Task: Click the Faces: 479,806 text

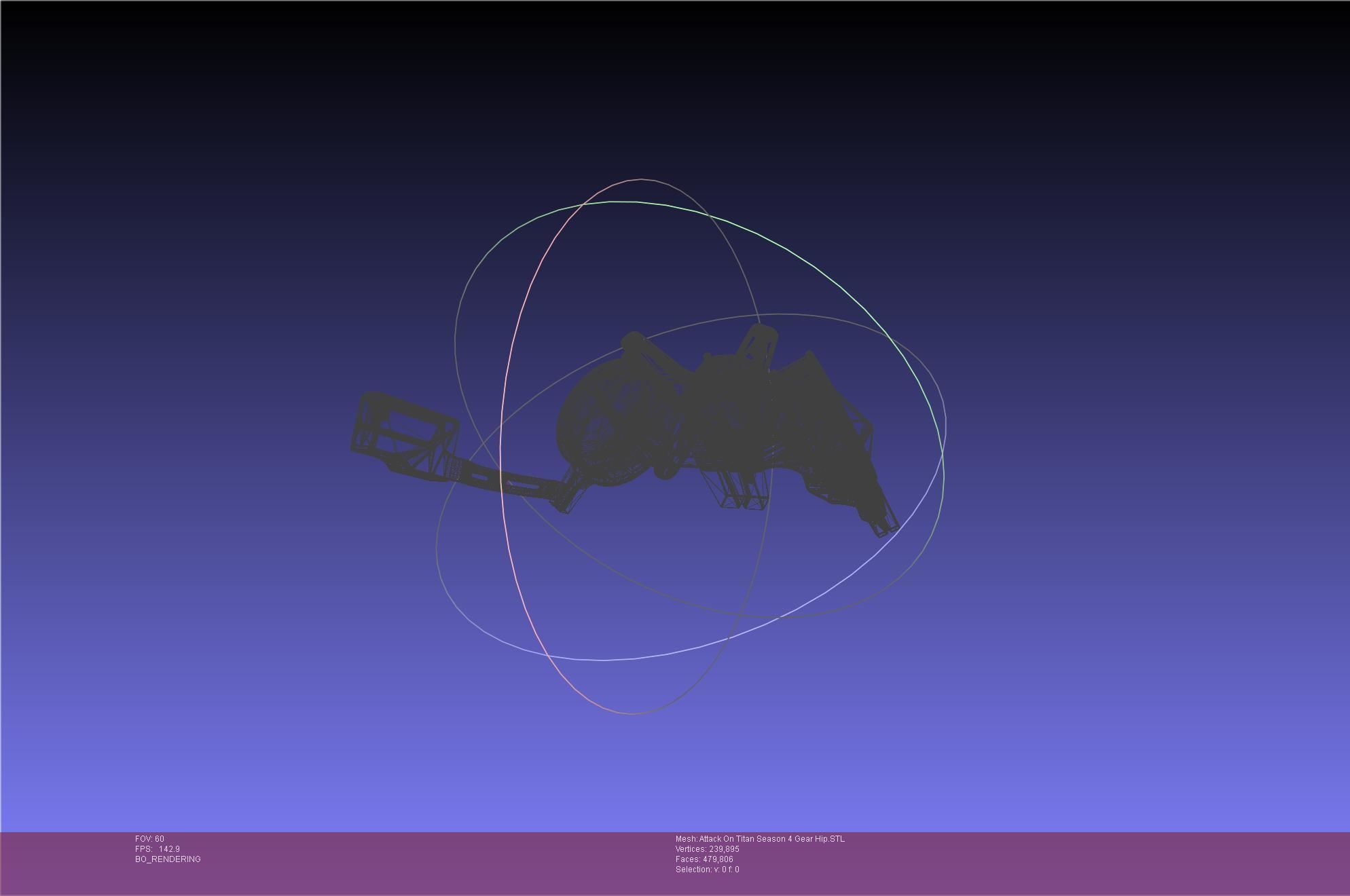Action: (x=704, y=859)
